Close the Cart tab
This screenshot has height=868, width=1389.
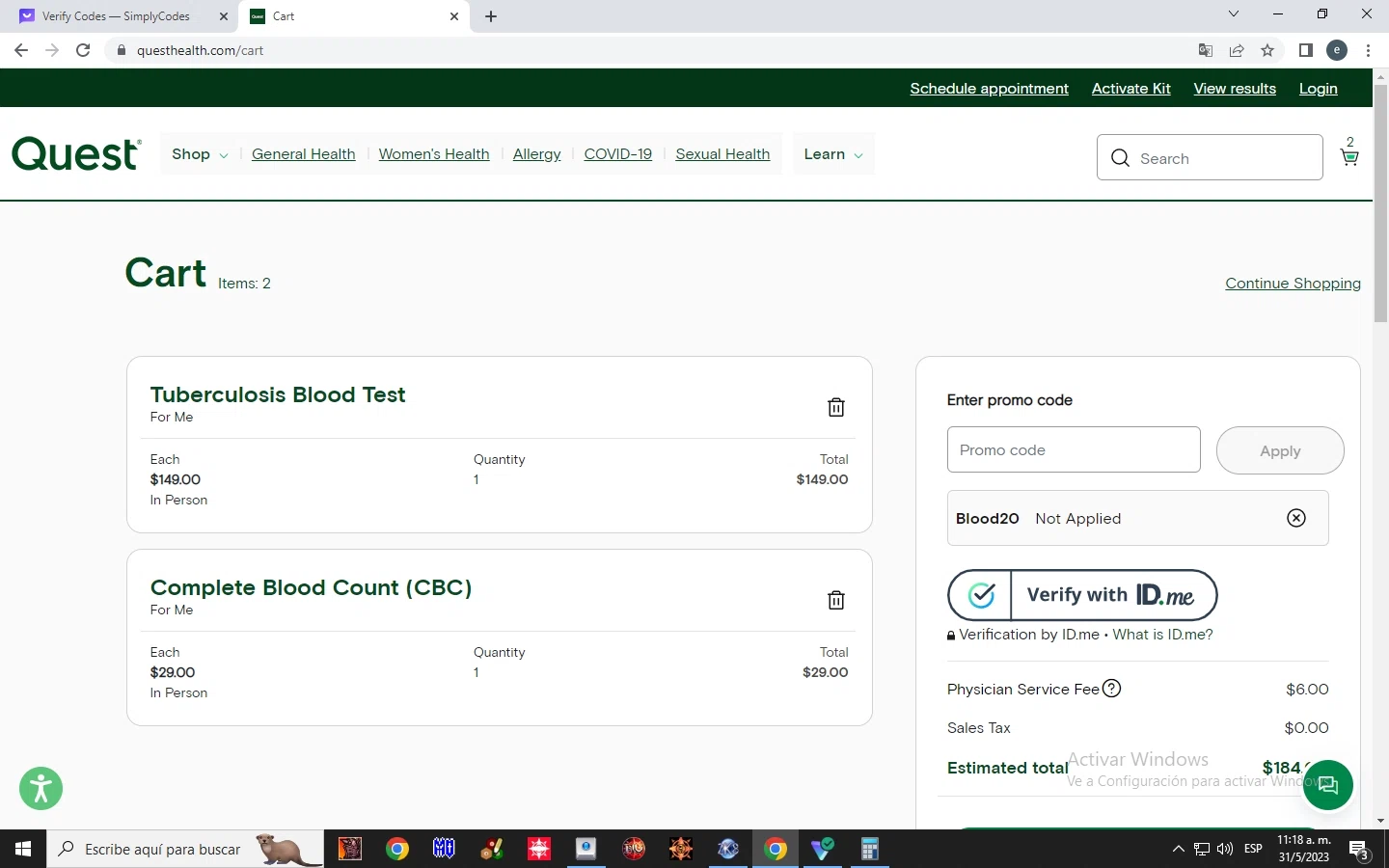click(454, 16)
